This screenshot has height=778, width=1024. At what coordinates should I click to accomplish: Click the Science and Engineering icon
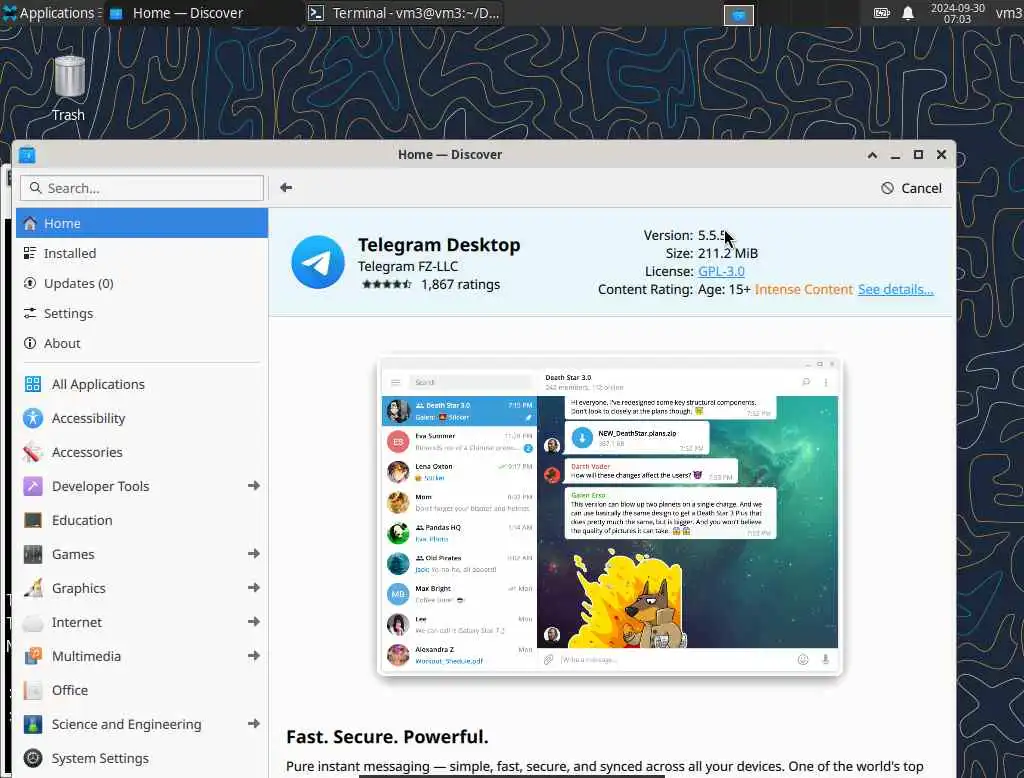pyautogui.click(x=33, y=724)
